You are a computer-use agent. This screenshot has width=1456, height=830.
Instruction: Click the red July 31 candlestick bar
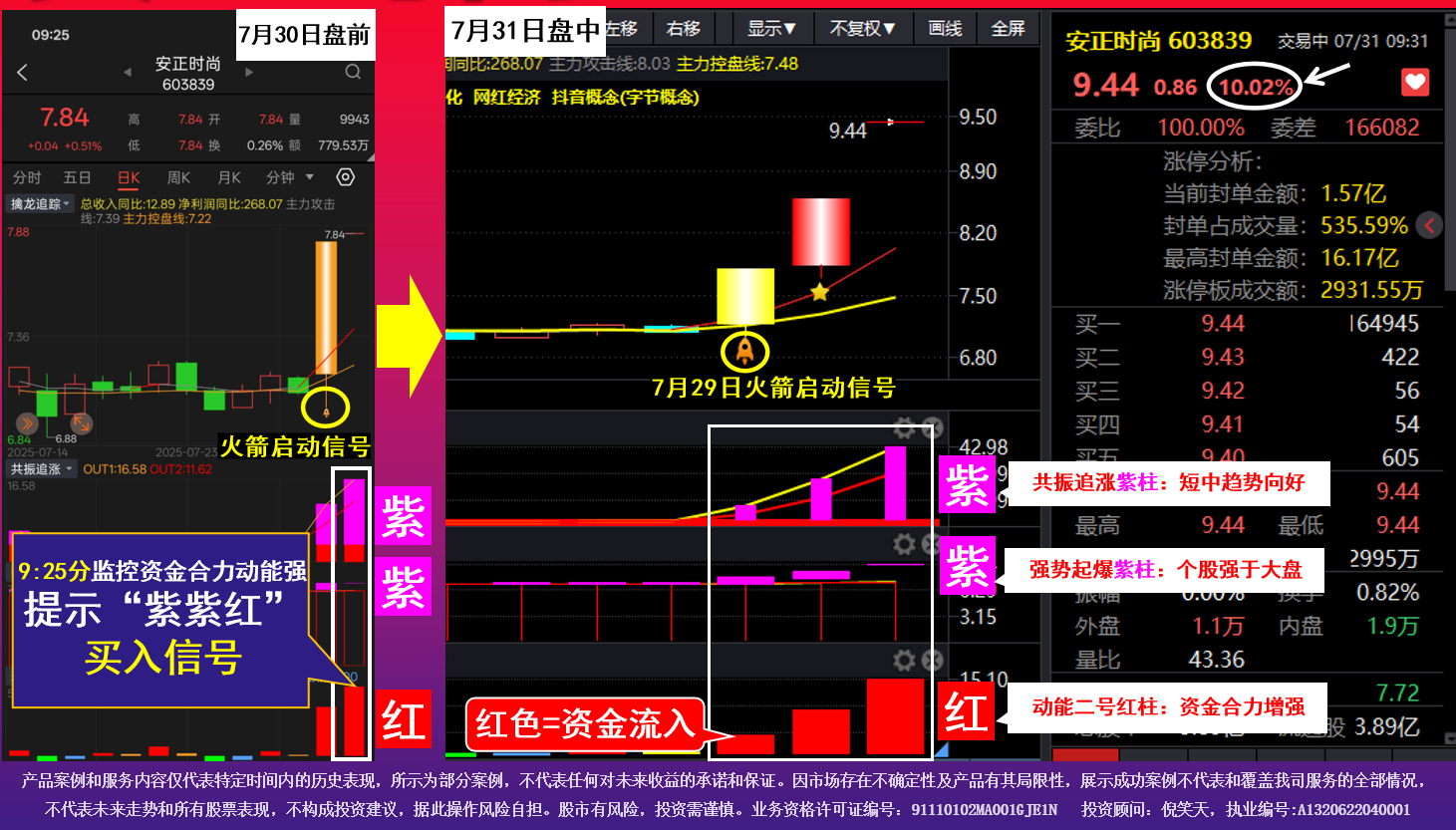click(x=821, y=231)
